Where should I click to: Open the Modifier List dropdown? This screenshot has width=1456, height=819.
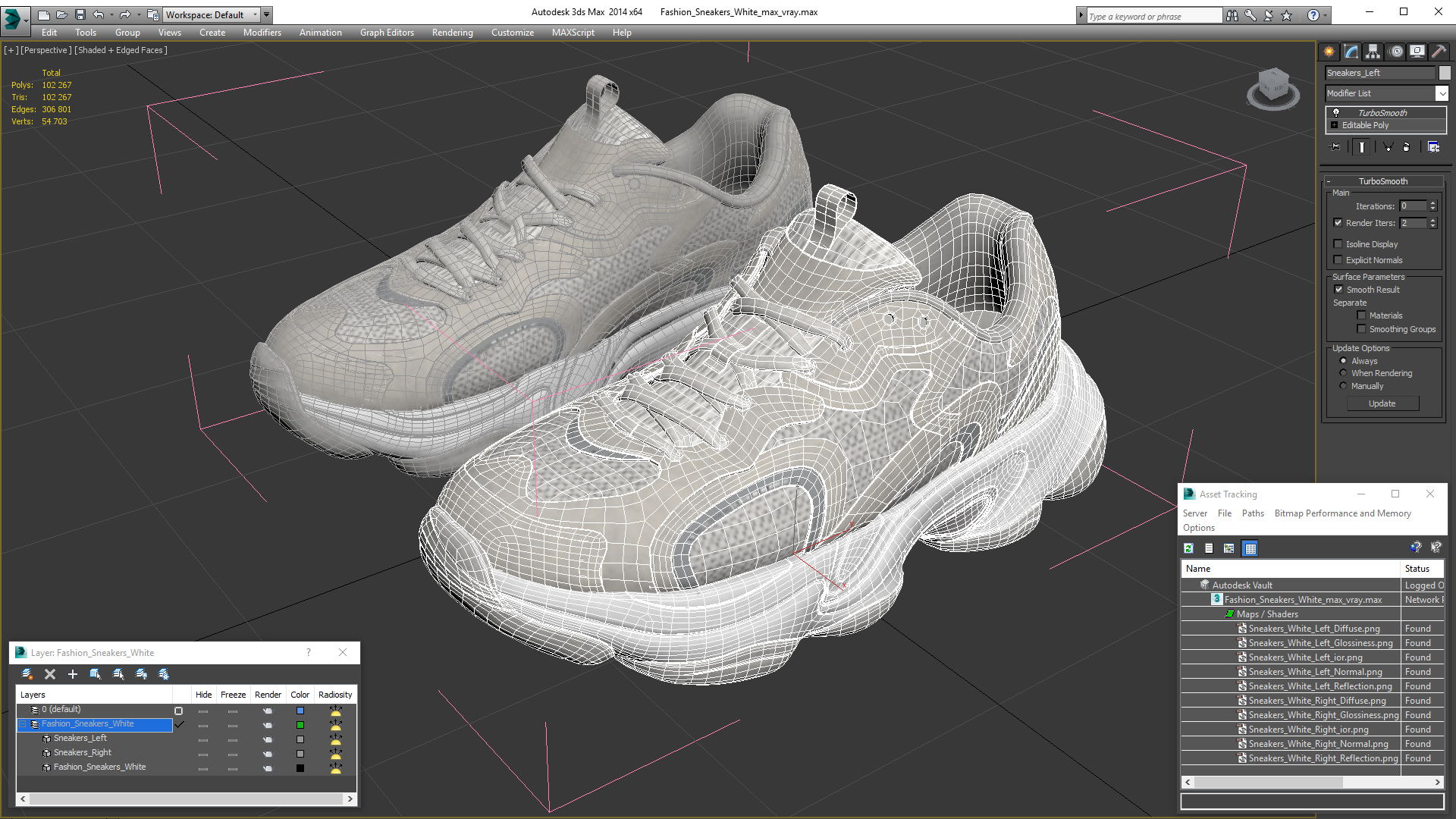[x=1442, y=93]
